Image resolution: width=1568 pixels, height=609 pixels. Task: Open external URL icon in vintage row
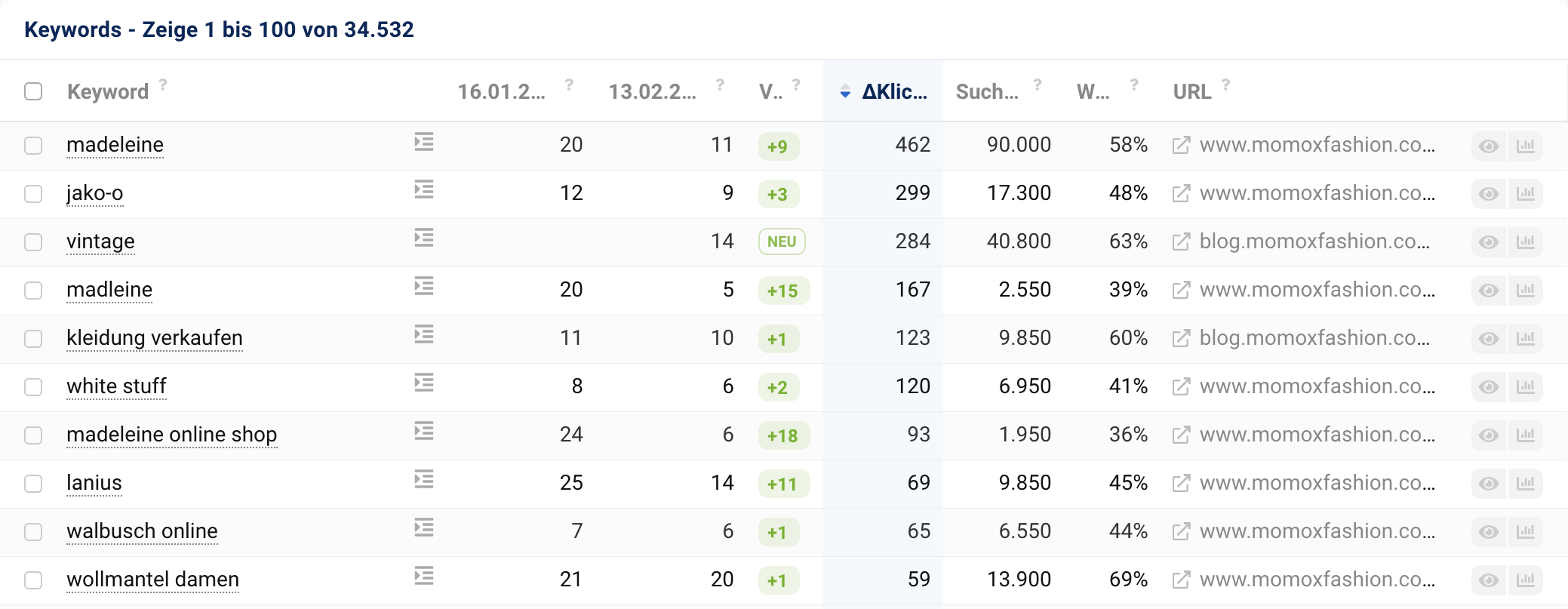(1181, 242)
